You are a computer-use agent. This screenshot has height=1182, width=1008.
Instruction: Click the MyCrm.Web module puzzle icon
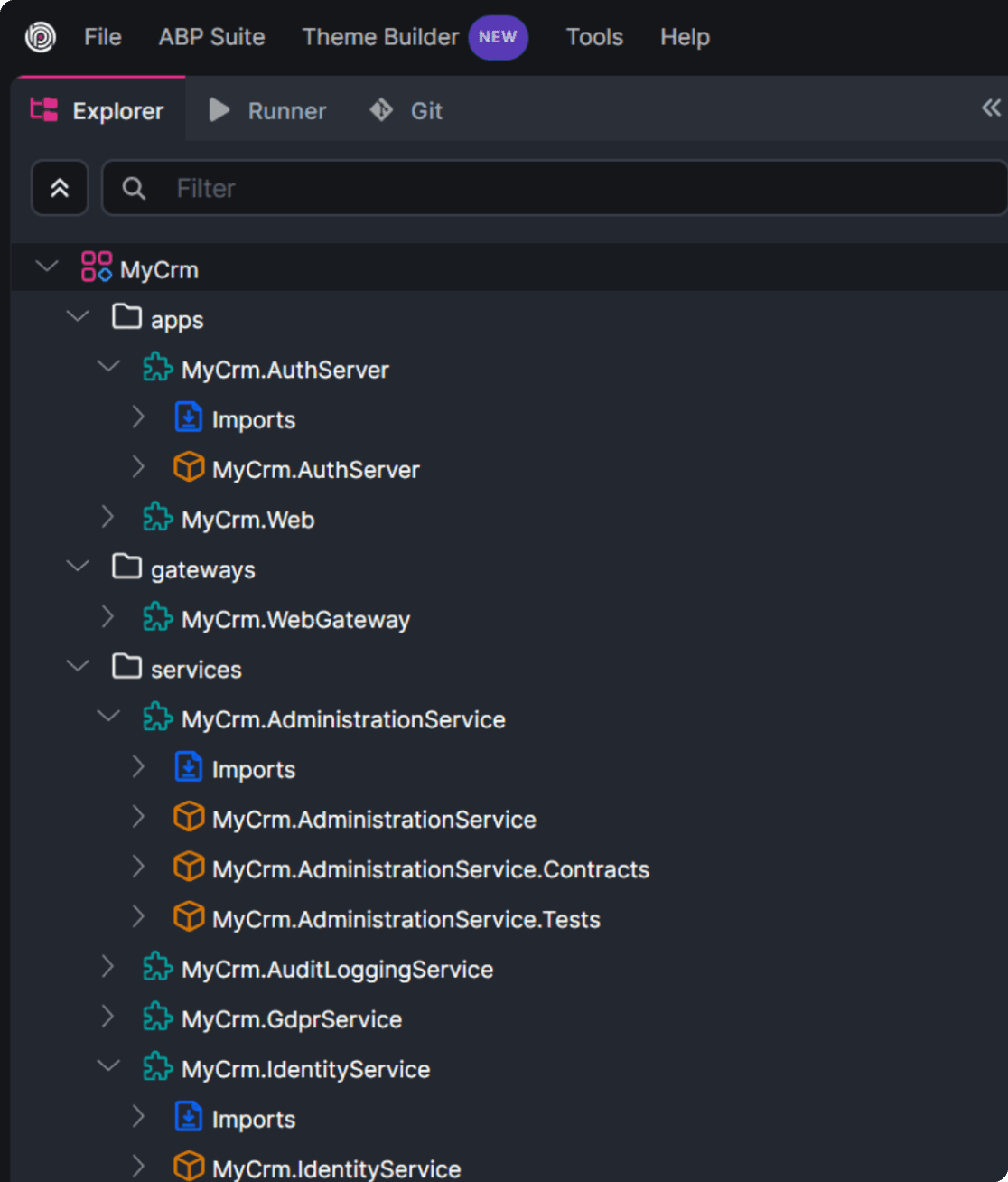(x=157, y=517)
